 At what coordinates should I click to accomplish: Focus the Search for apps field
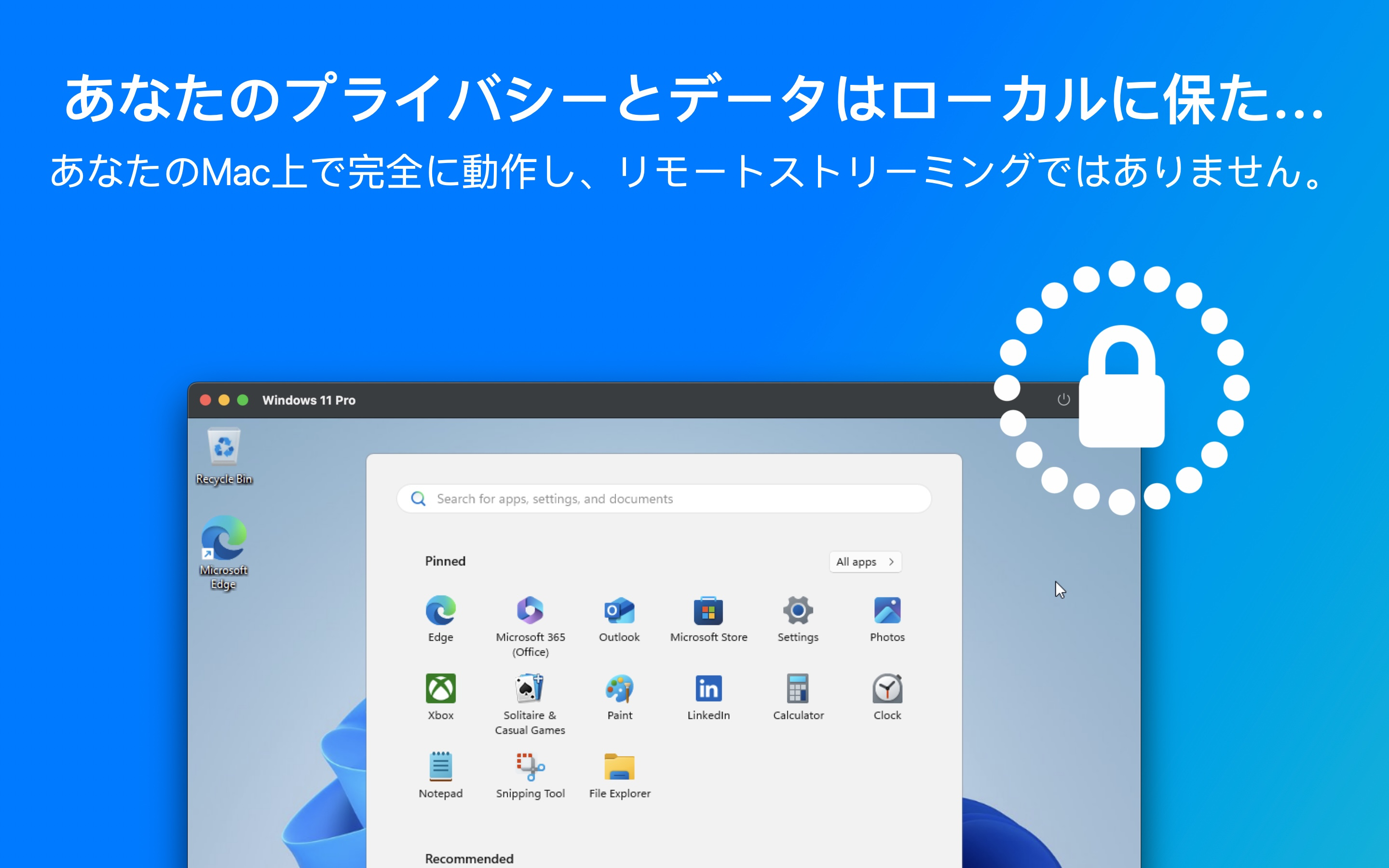point(664,498)
